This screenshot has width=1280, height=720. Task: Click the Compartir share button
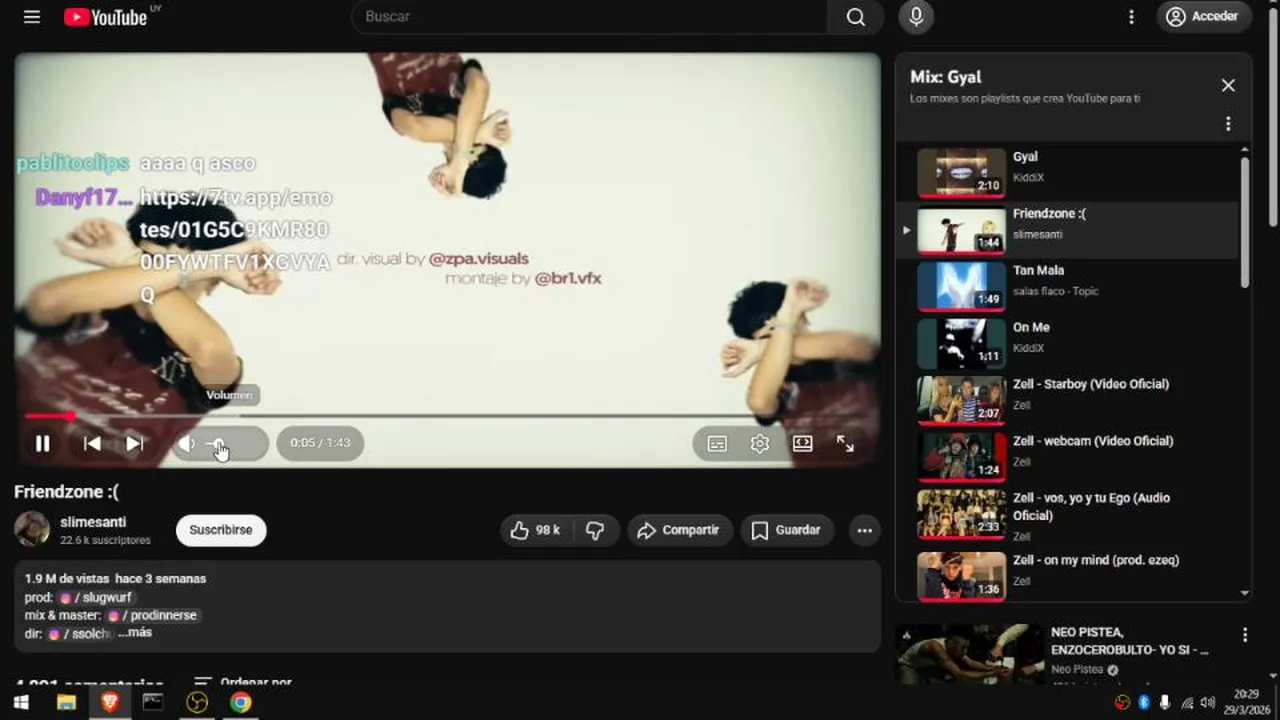[x=680, y=530]
